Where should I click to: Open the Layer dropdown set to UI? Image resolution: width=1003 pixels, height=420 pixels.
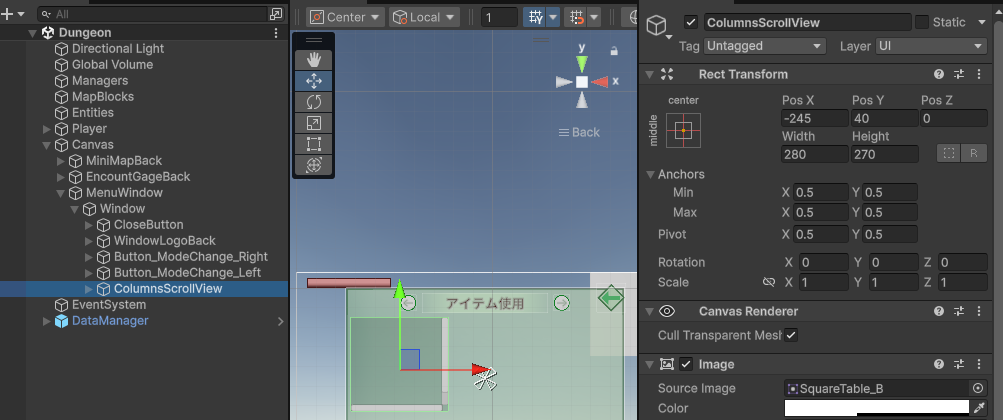[x=931, y=46]
